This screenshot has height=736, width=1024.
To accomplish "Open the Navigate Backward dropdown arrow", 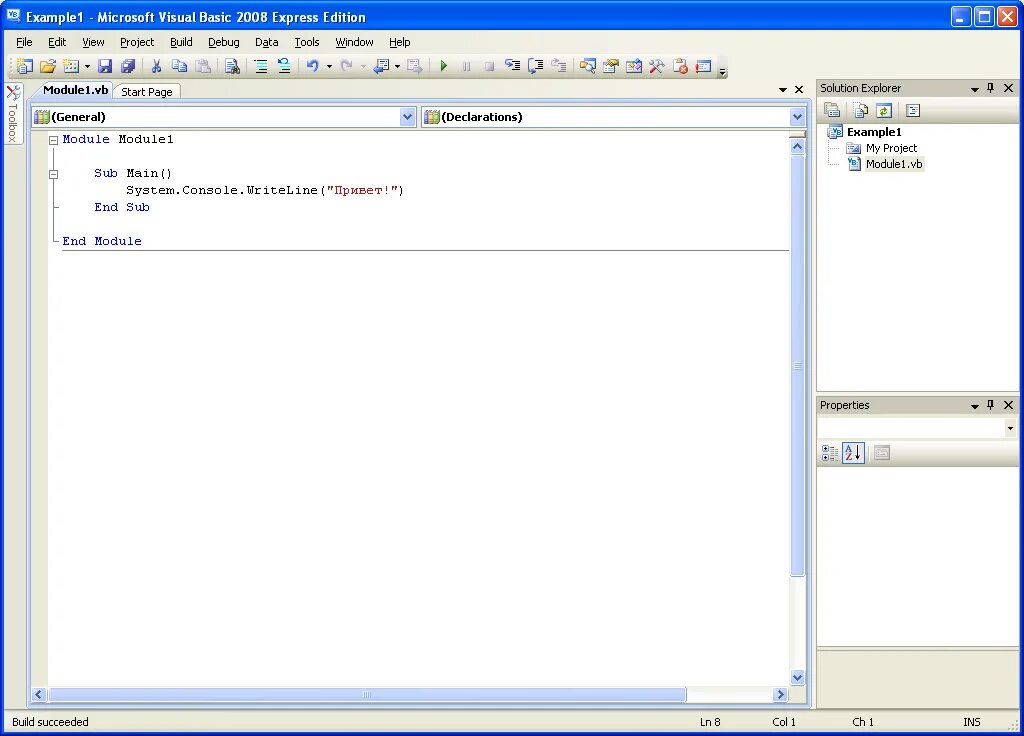I will (x=397, y=66).
